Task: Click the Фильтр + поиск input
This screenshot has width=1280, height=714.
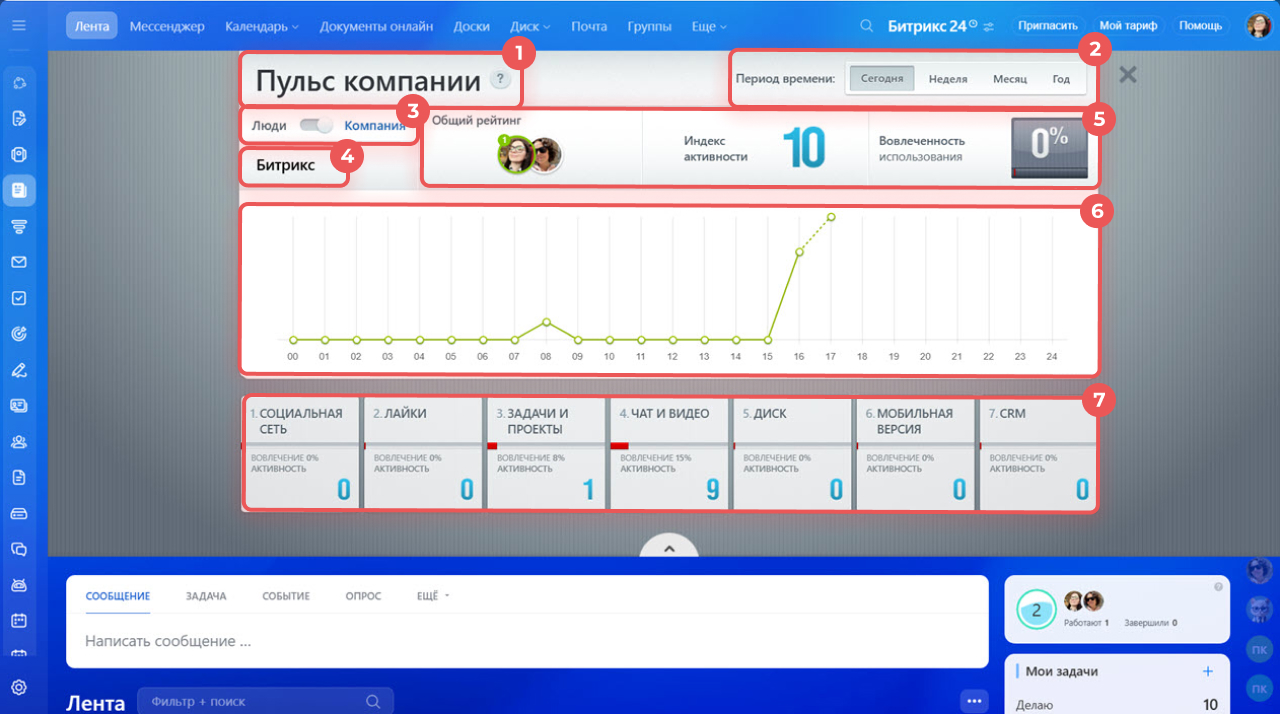Action: [264, 702]
